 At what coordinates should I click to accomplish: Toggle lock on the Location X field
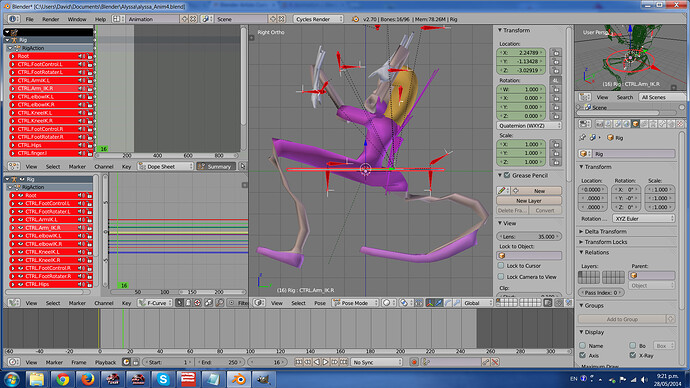[556, 52]
